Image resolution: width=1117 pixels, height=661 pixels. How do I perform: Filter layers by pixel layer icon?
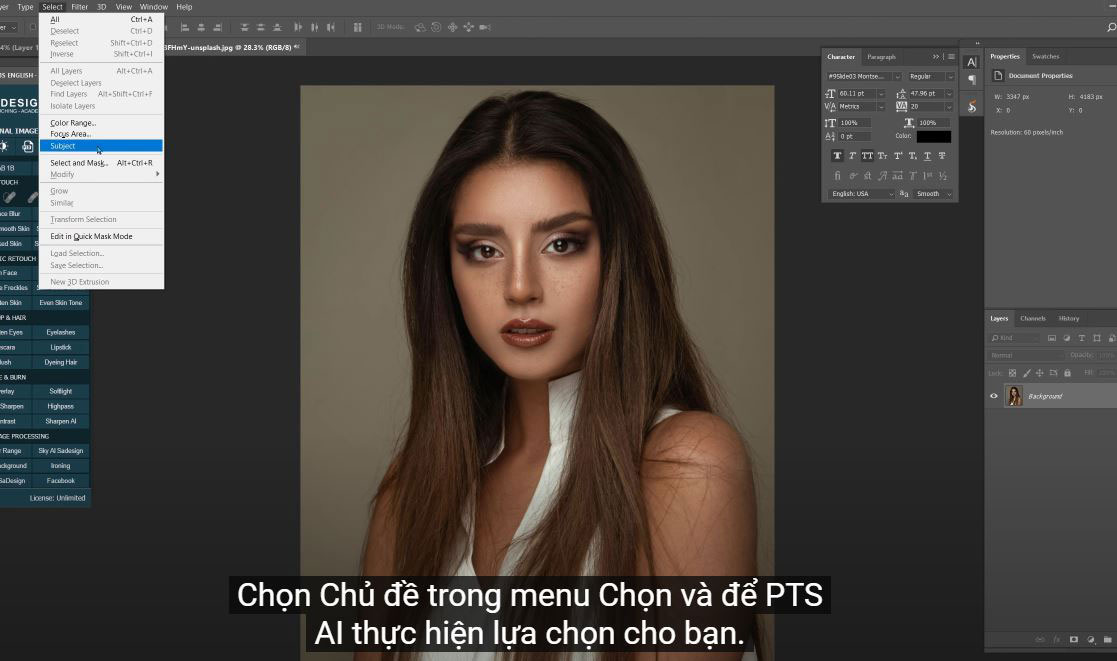1051,338
